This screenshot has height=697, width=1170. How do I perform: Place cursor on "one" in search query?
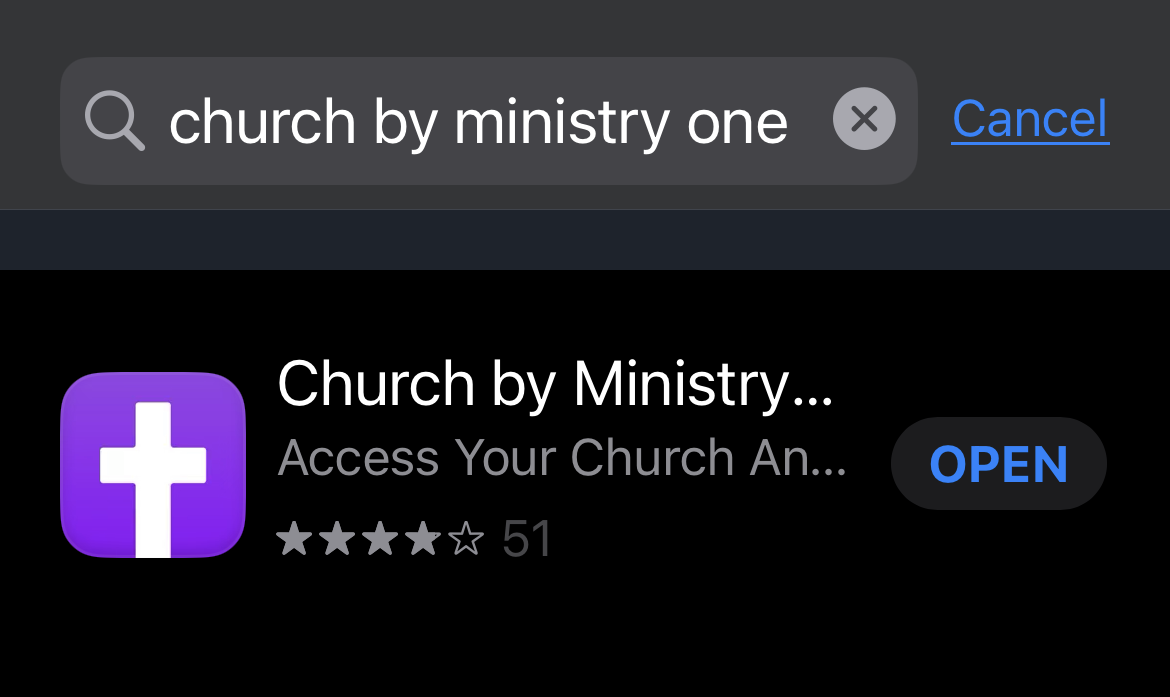coord(738,124)
